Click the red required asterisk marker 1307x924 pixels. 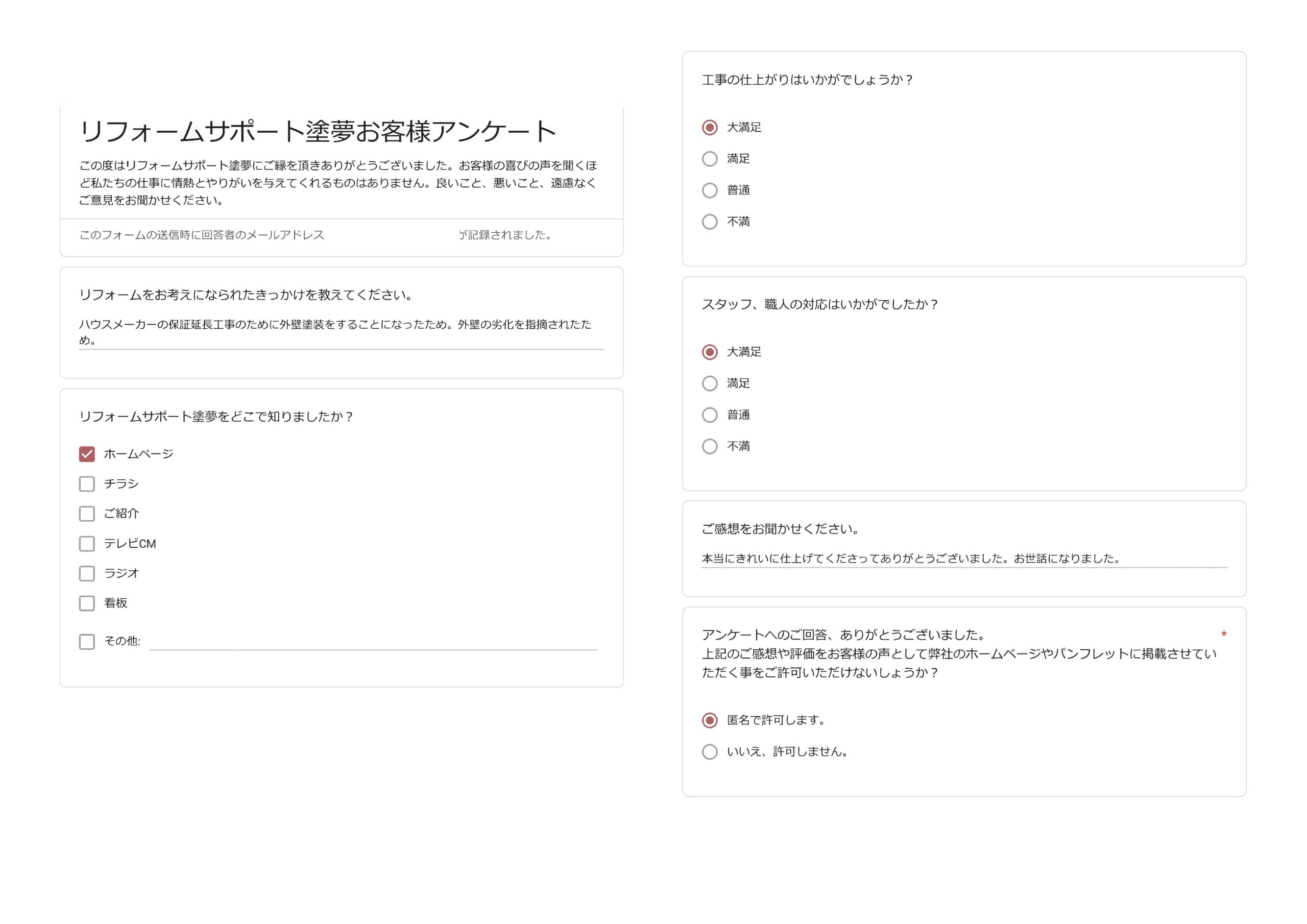pos(1223,634)
